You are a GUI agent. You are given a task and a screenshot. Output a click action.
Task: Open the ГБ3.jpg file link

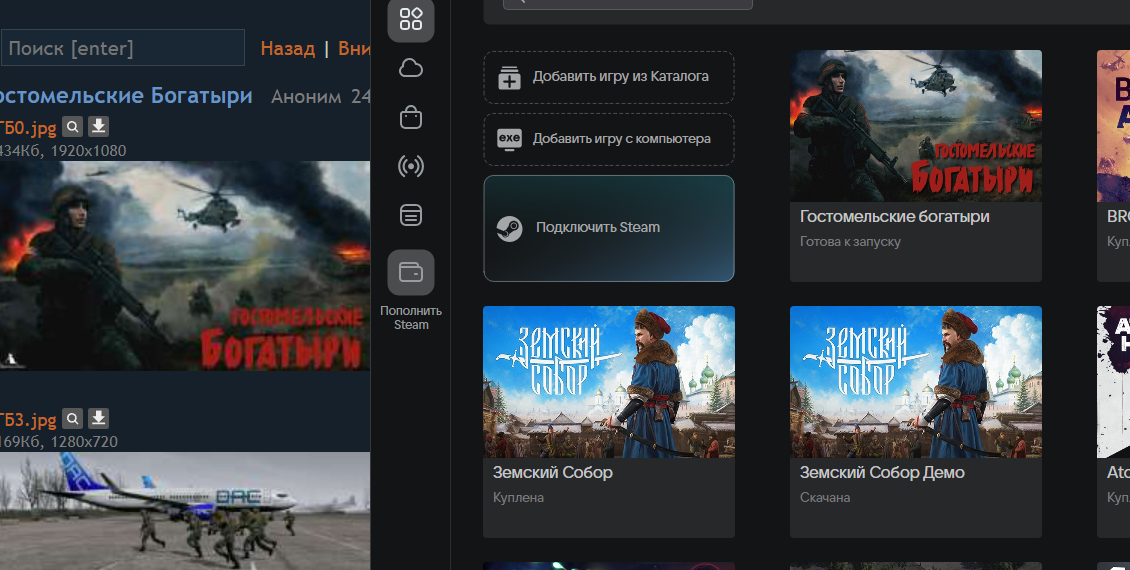click(x=27, y=419)
